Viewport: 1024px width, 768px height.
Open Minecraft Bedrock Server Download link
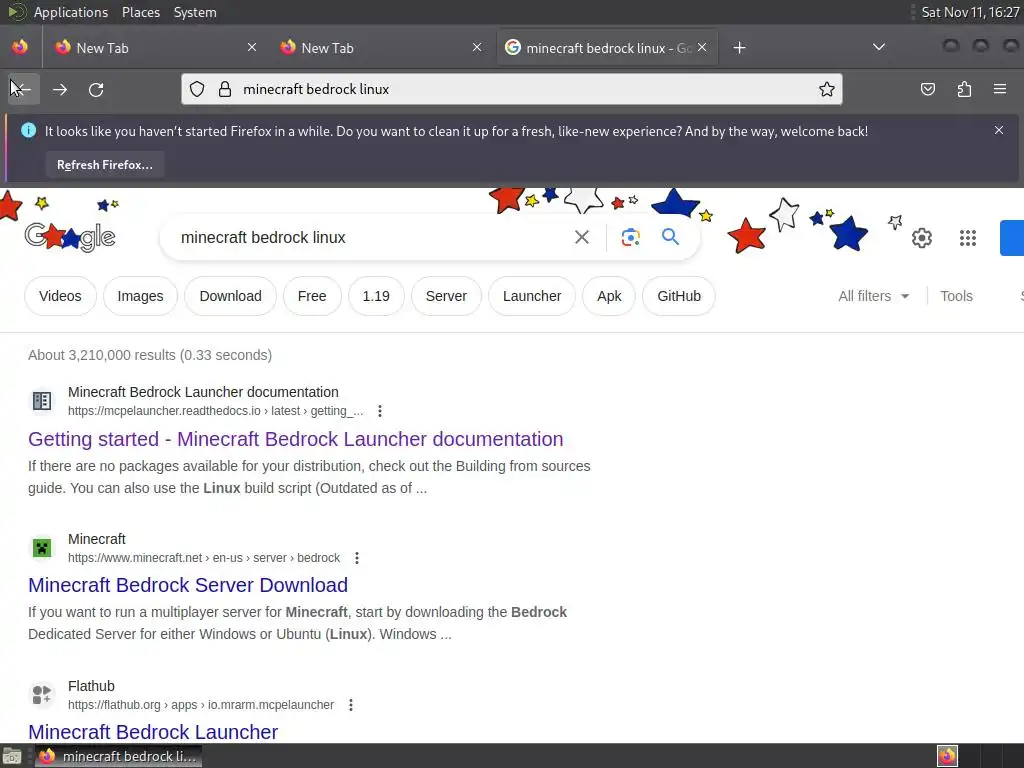click(x=188, y=585)
